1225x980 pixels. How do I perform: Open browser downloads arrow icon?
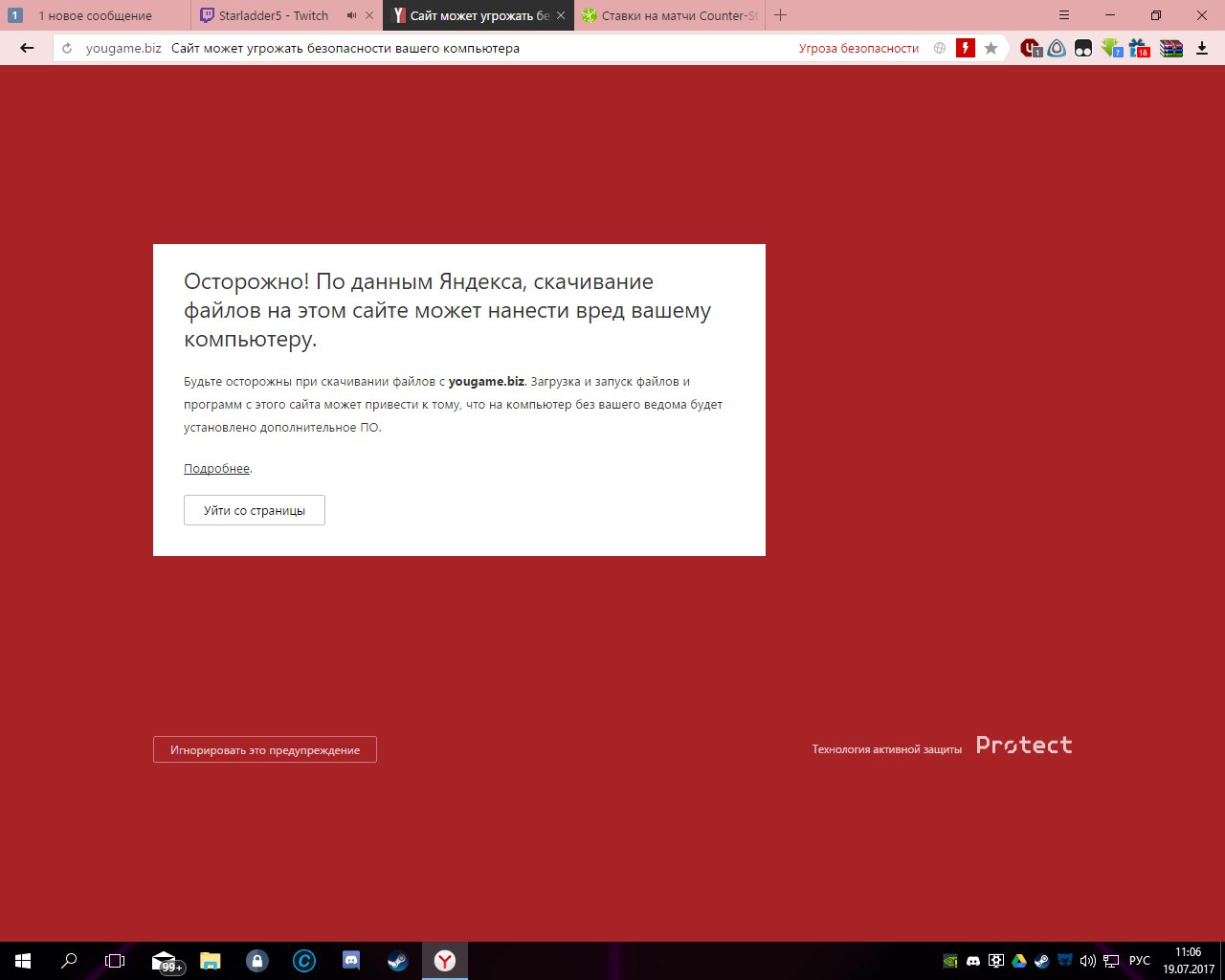(1202, 48)
